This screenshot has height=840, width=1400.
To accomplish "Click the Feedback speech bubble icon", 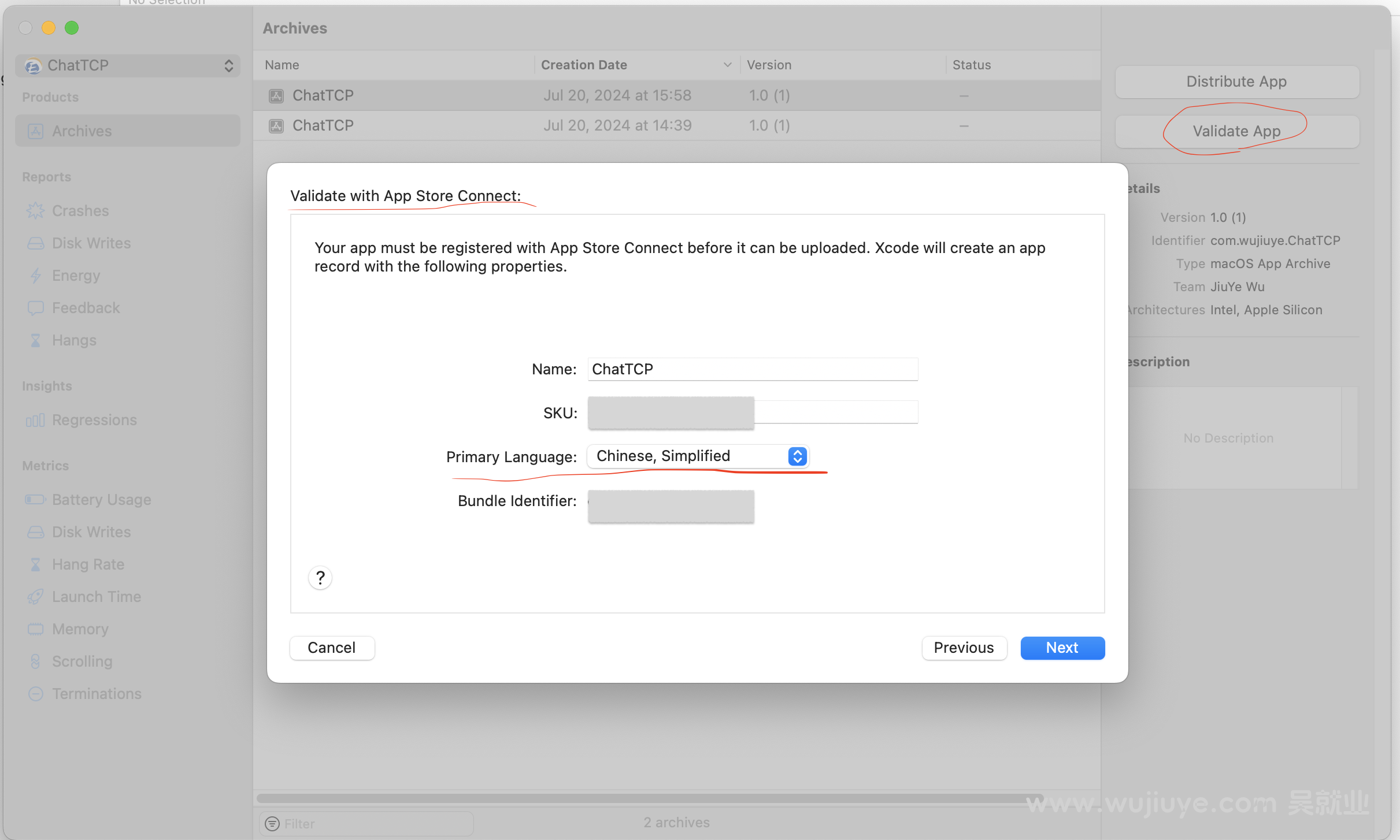I will [36, 308].
